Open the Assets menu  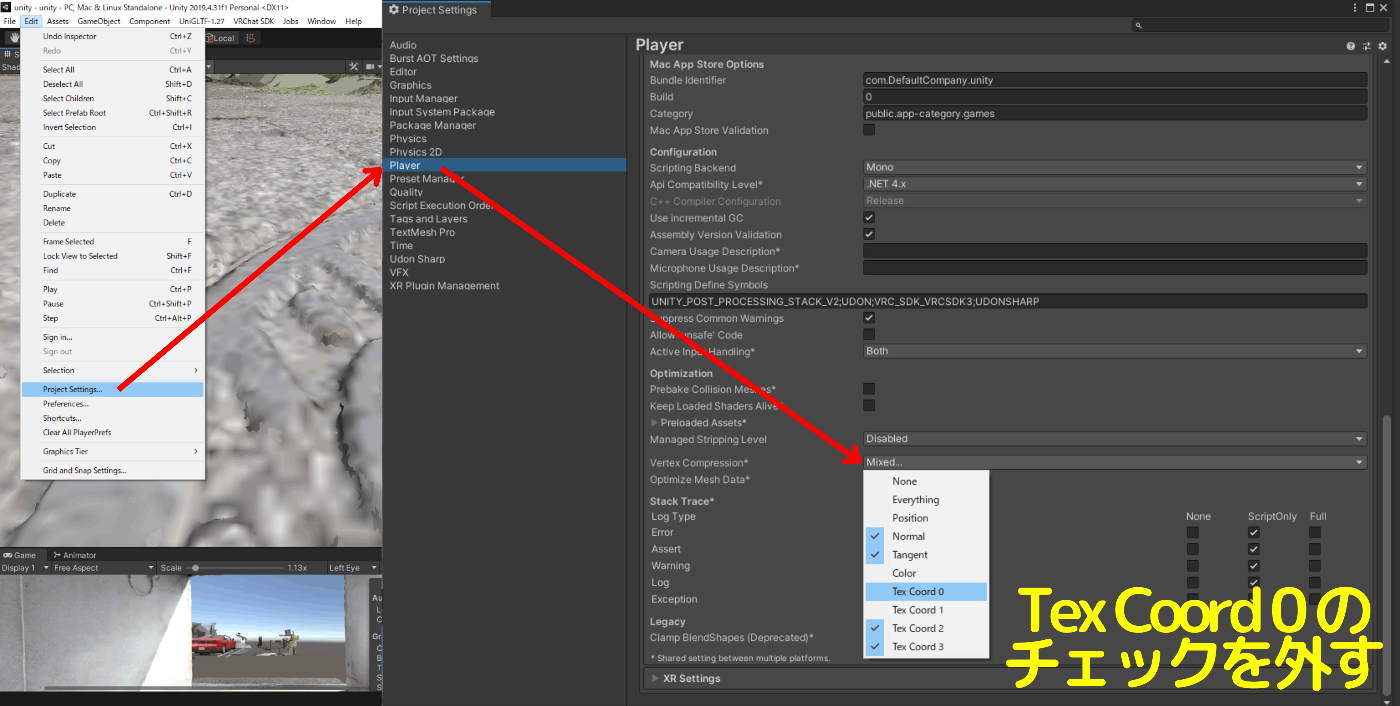tap(58, 21)
